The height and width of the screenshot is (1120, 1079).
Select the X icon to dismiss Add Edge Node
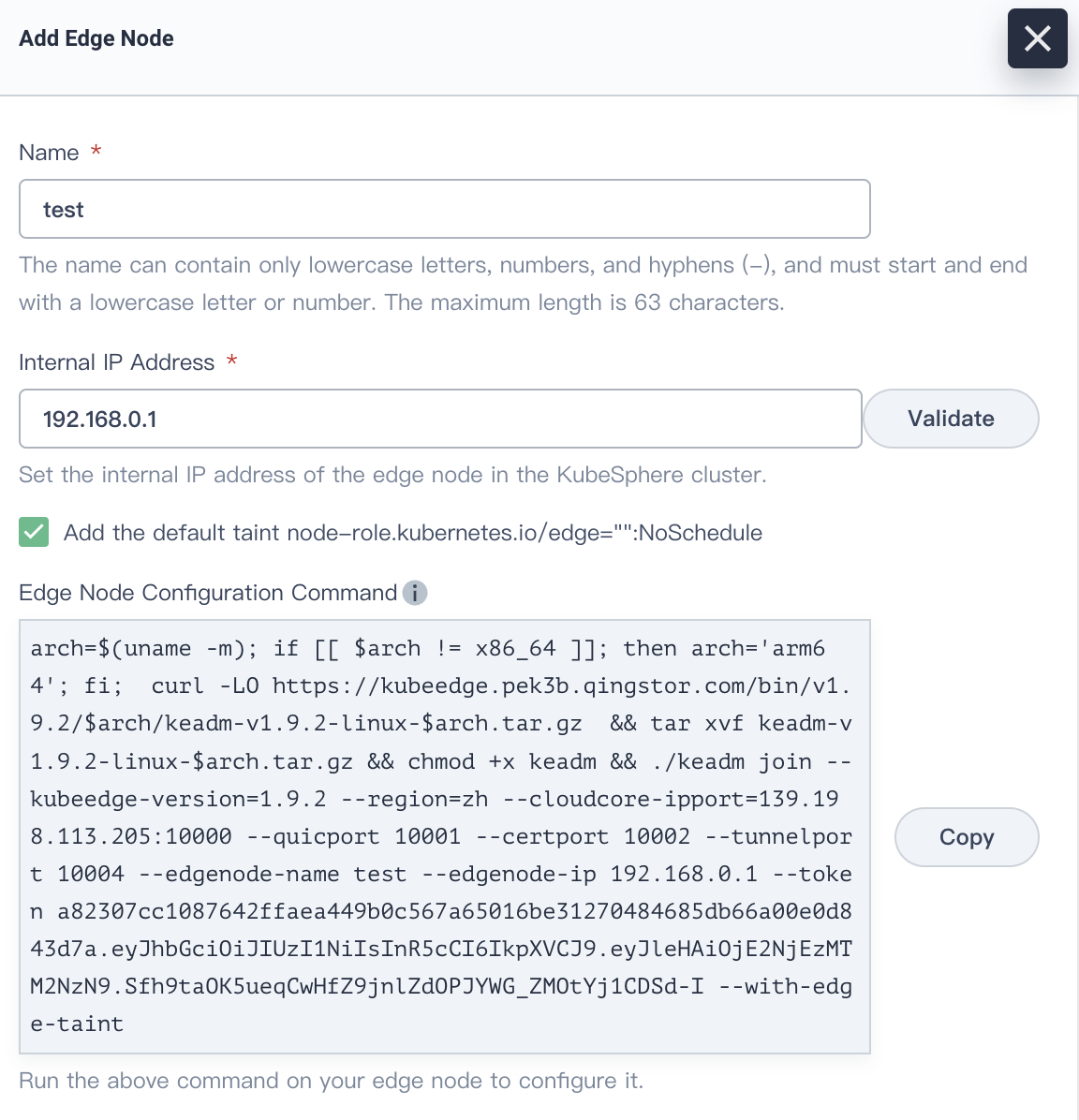[1037, 38]
